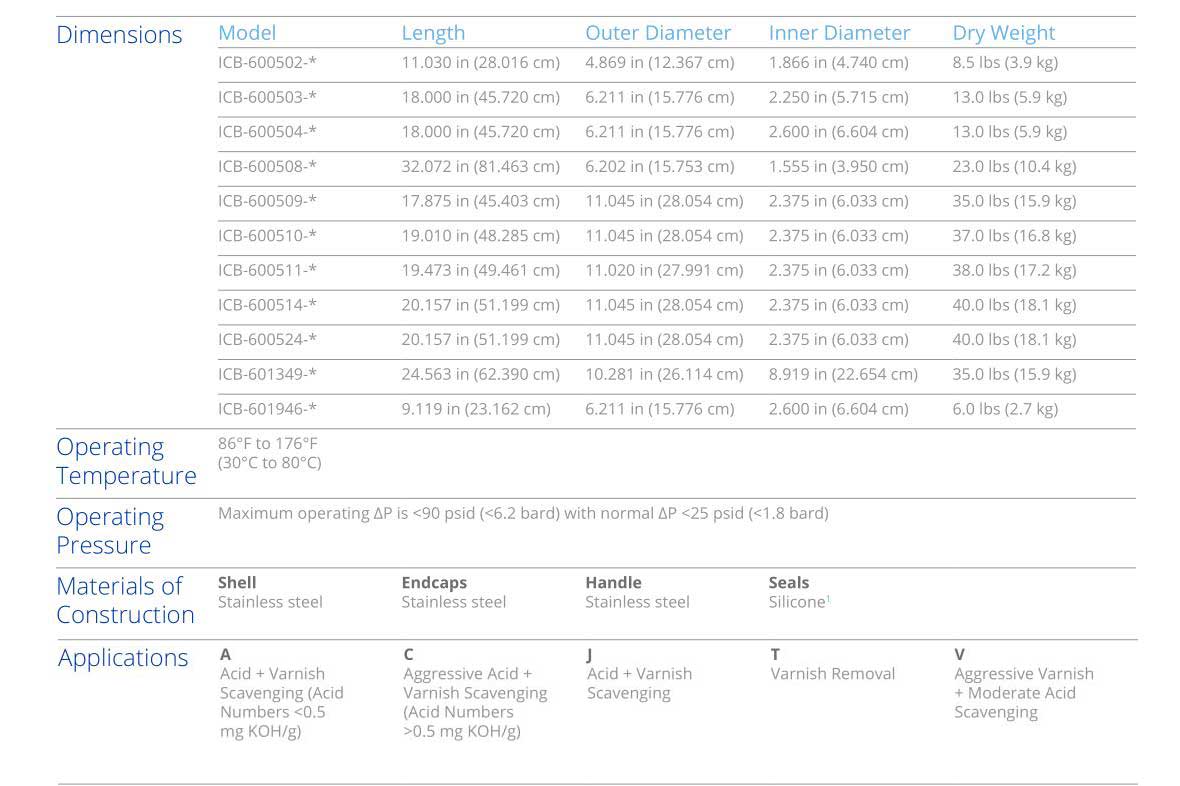Click the ICB-600508-* model entry

click(267, 167)
